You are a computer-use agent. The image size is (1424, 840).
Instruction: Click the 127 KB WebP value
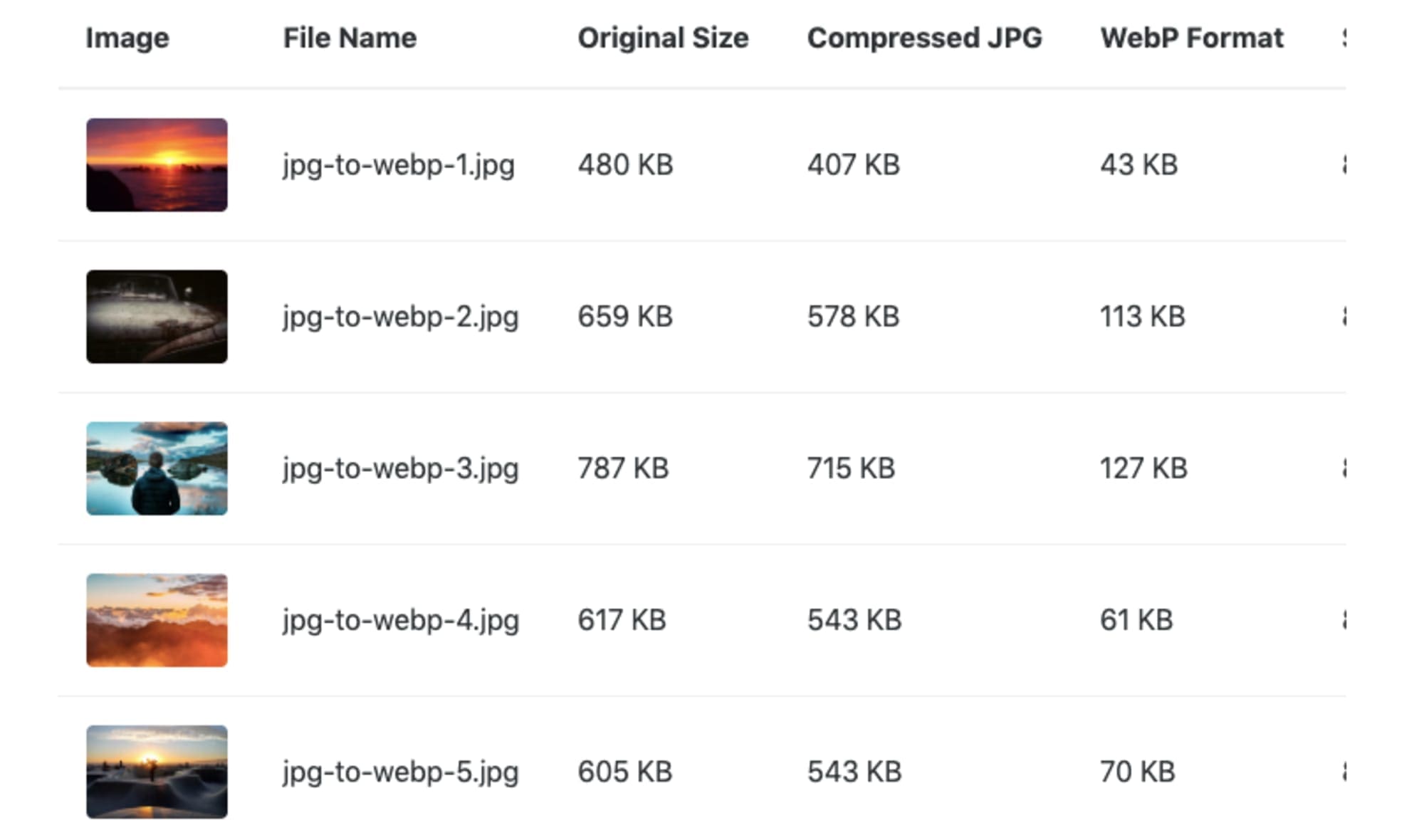click(1143, 468)
